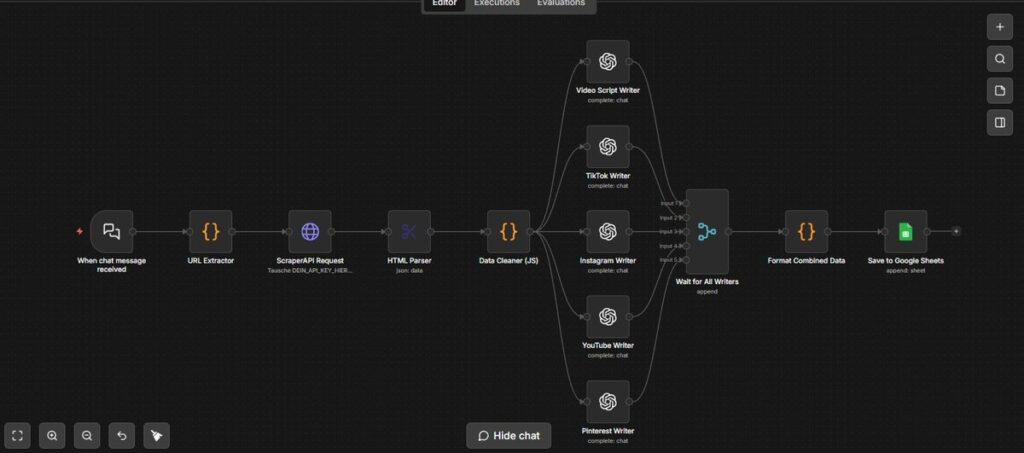Switch to the Evaluations tab
This screenshot has height=453, width=1024.
tap(561, 3)
